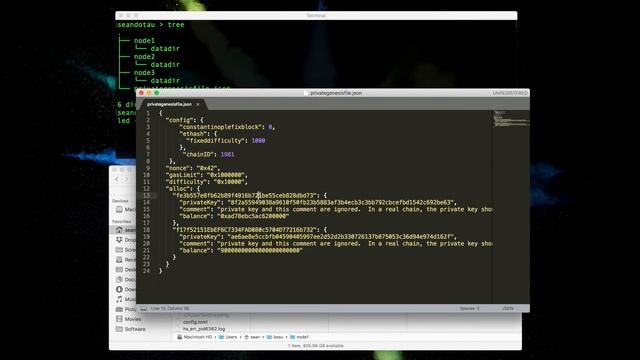Click besu folder in Finder path bar
The height and width of the screenshot is (360, 640).
coord(275,337)
